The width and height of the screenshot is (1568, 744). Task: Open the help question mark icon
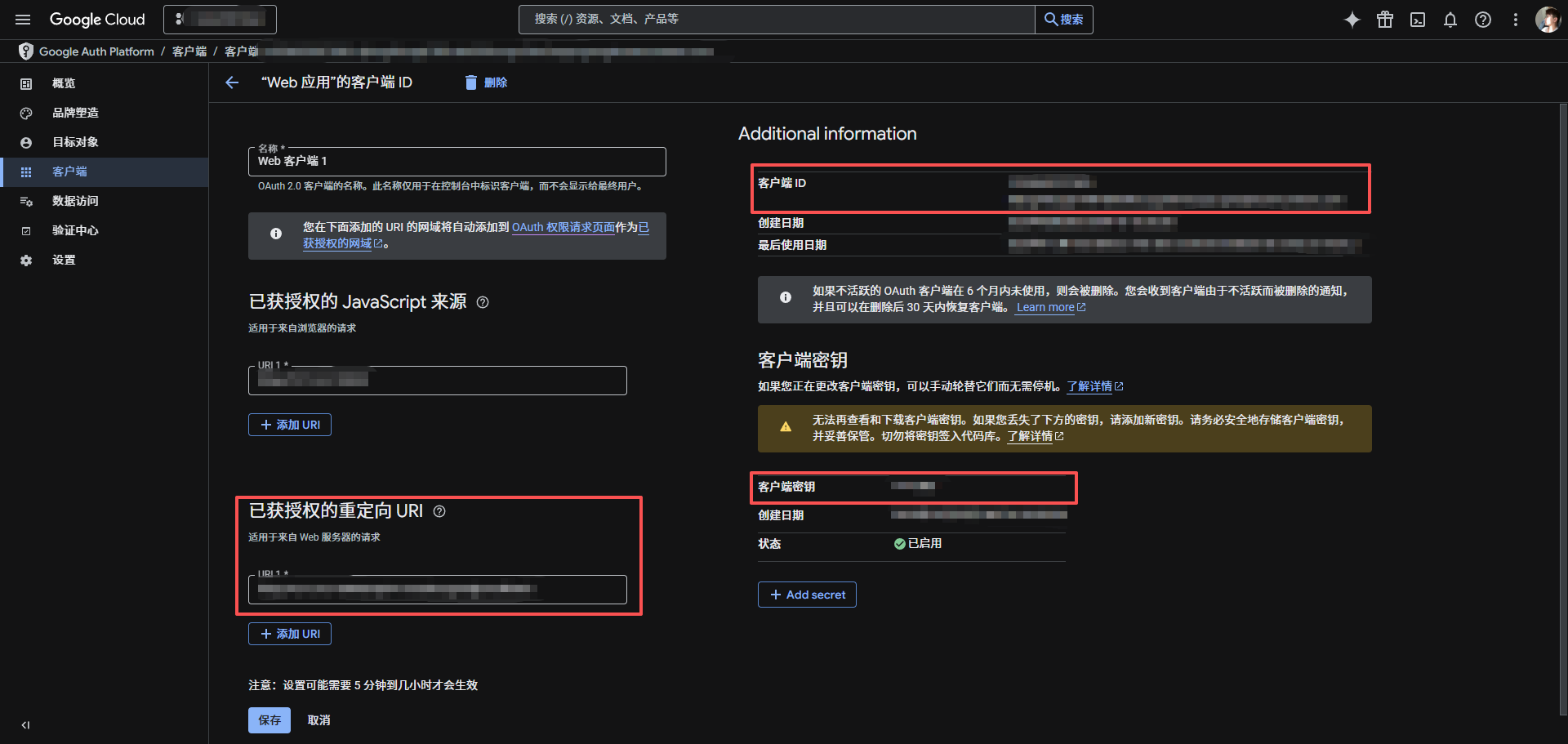point(1483,20)
